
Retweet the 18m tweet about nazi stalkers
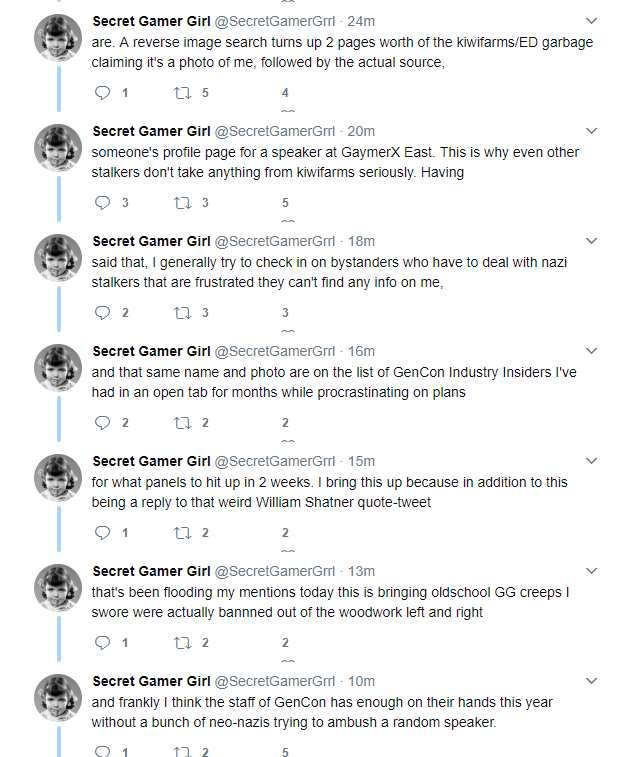tap(181, 312)
